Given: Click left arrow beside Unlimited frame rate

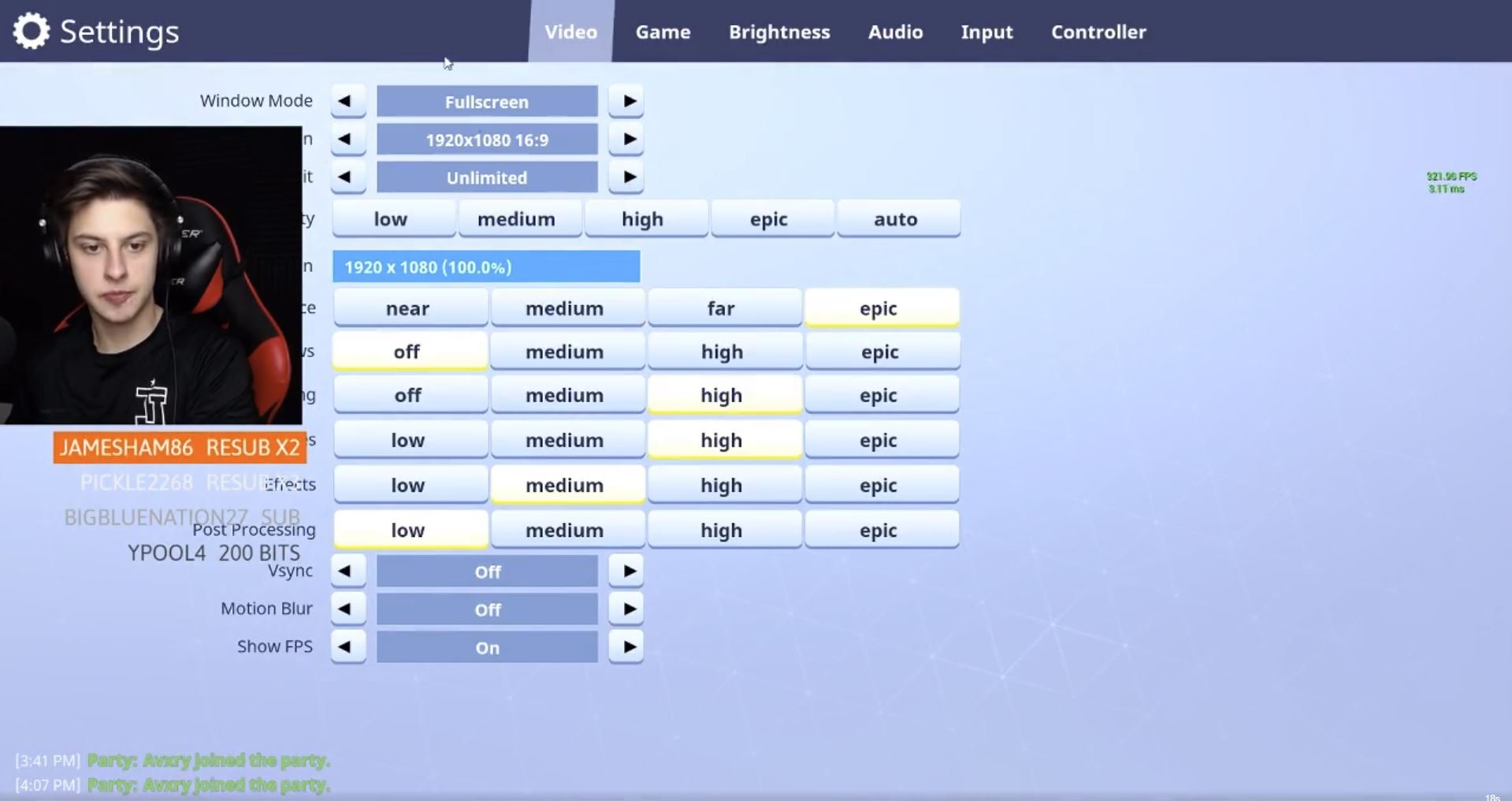Looking at the screenshot, I should [347, 177].
